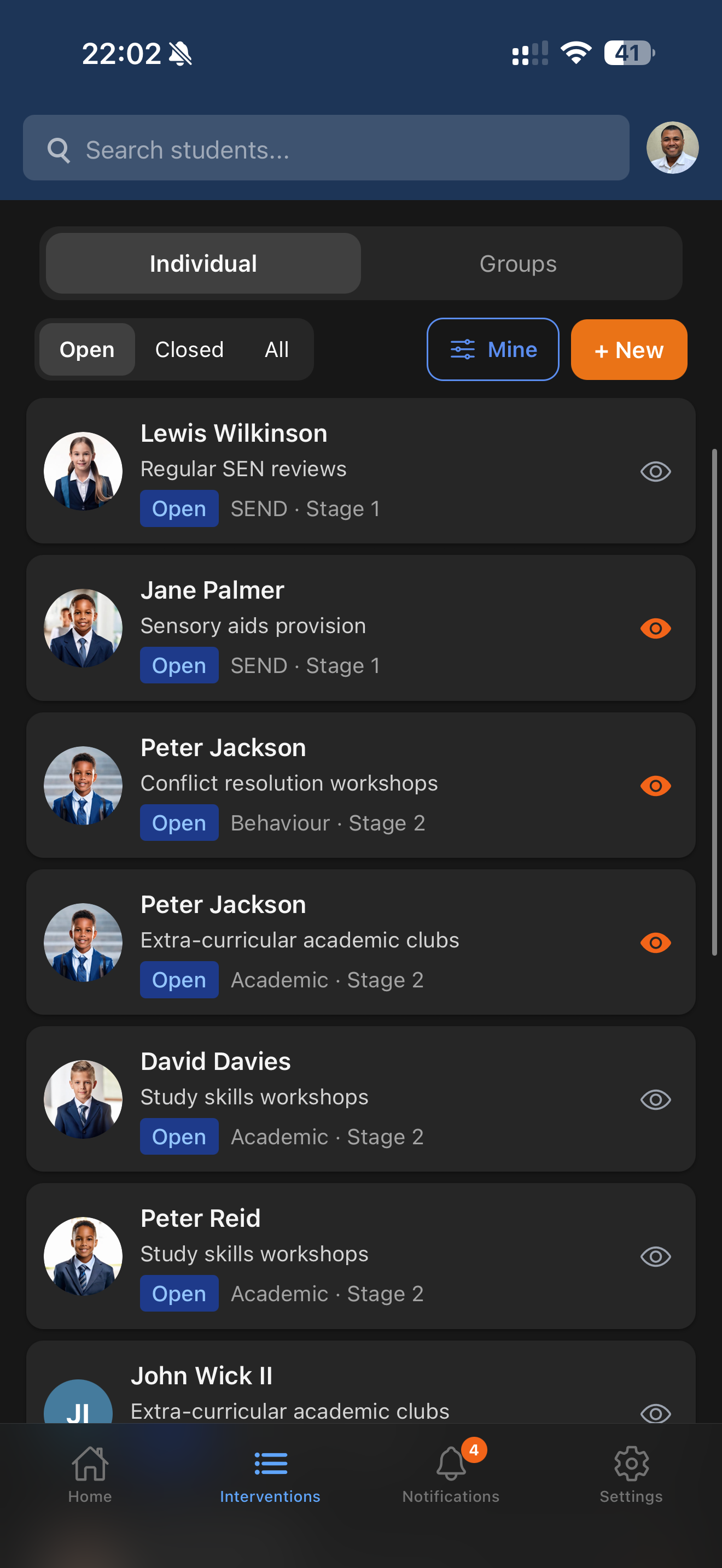Image resolution: width=722 pixels, height=1568 pixels.
Task: Tap David Davies' student photo
Action: 83,1099
